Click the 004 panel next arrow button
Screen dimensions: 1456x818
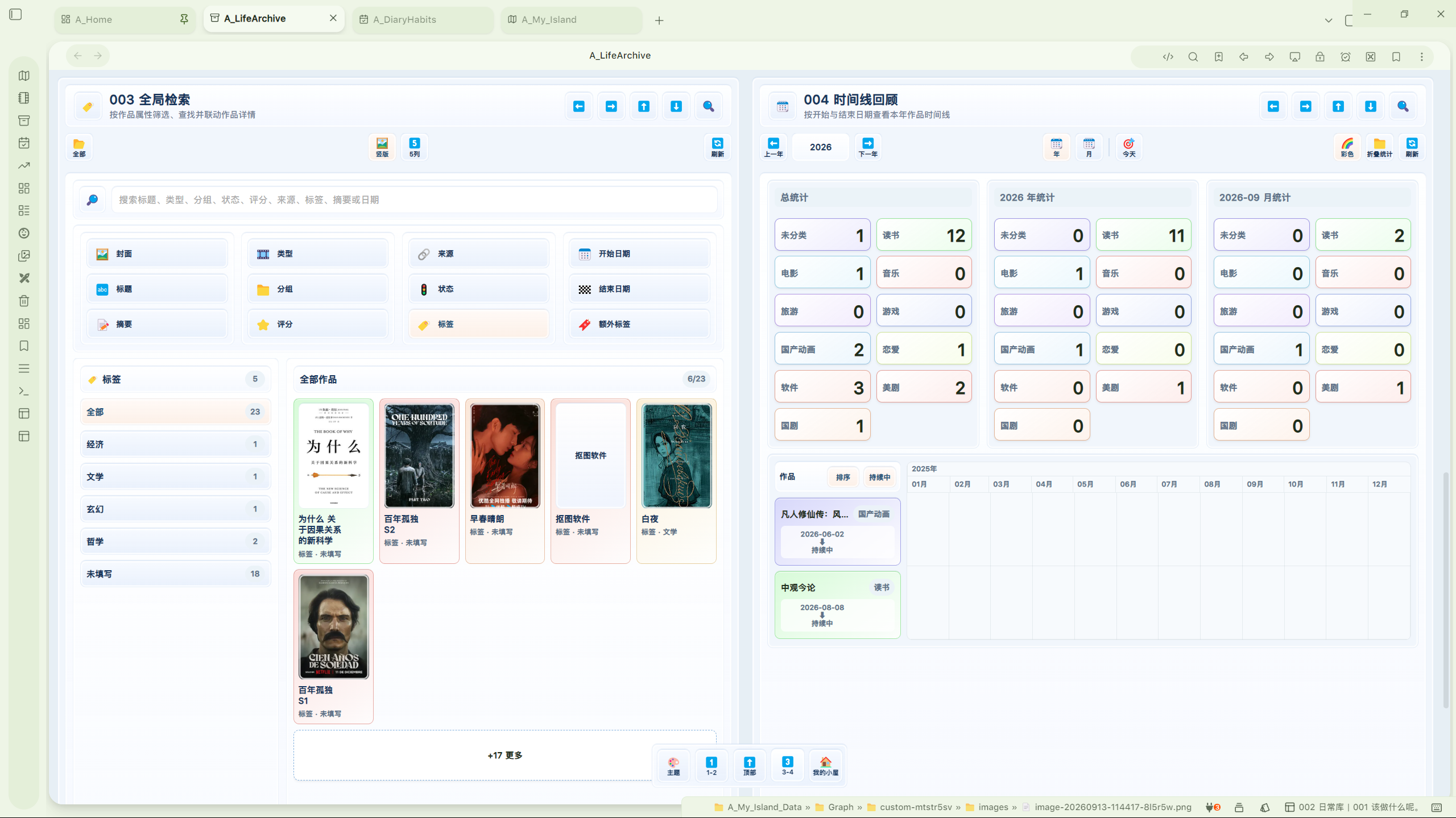(1306, 106)
